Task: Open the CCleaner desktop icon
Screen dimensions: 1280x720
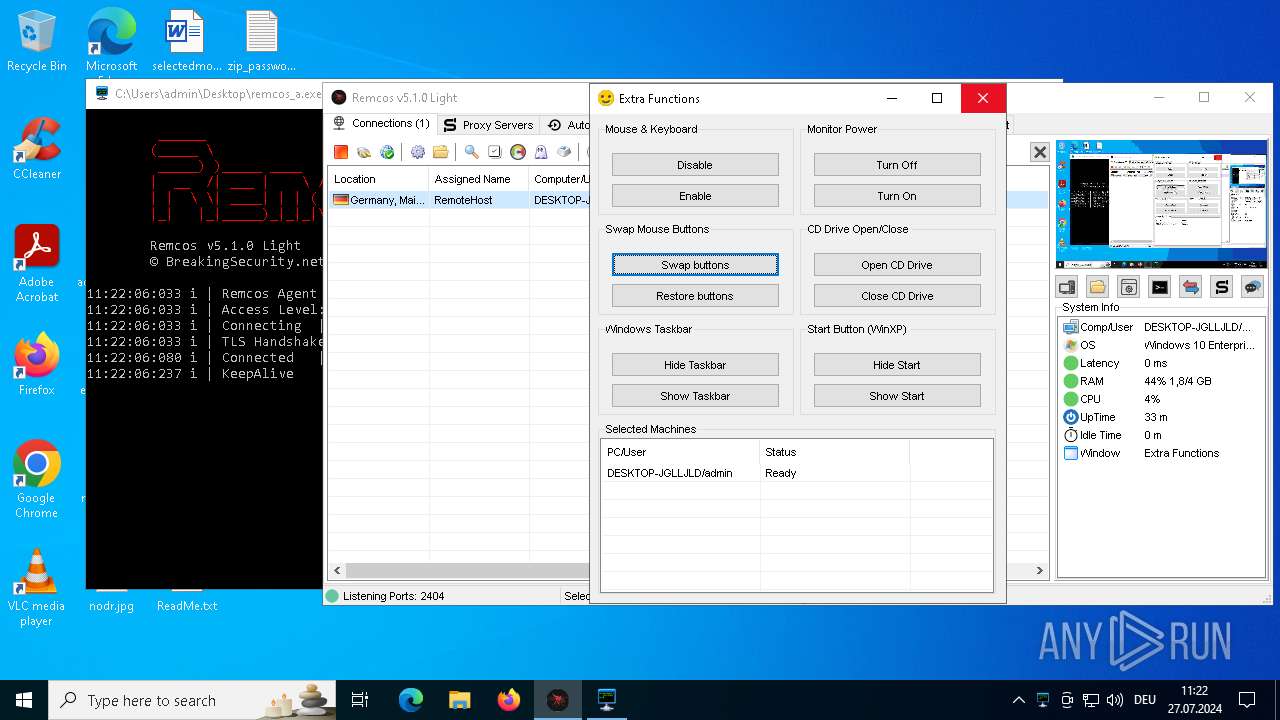Action: (37, 149)
